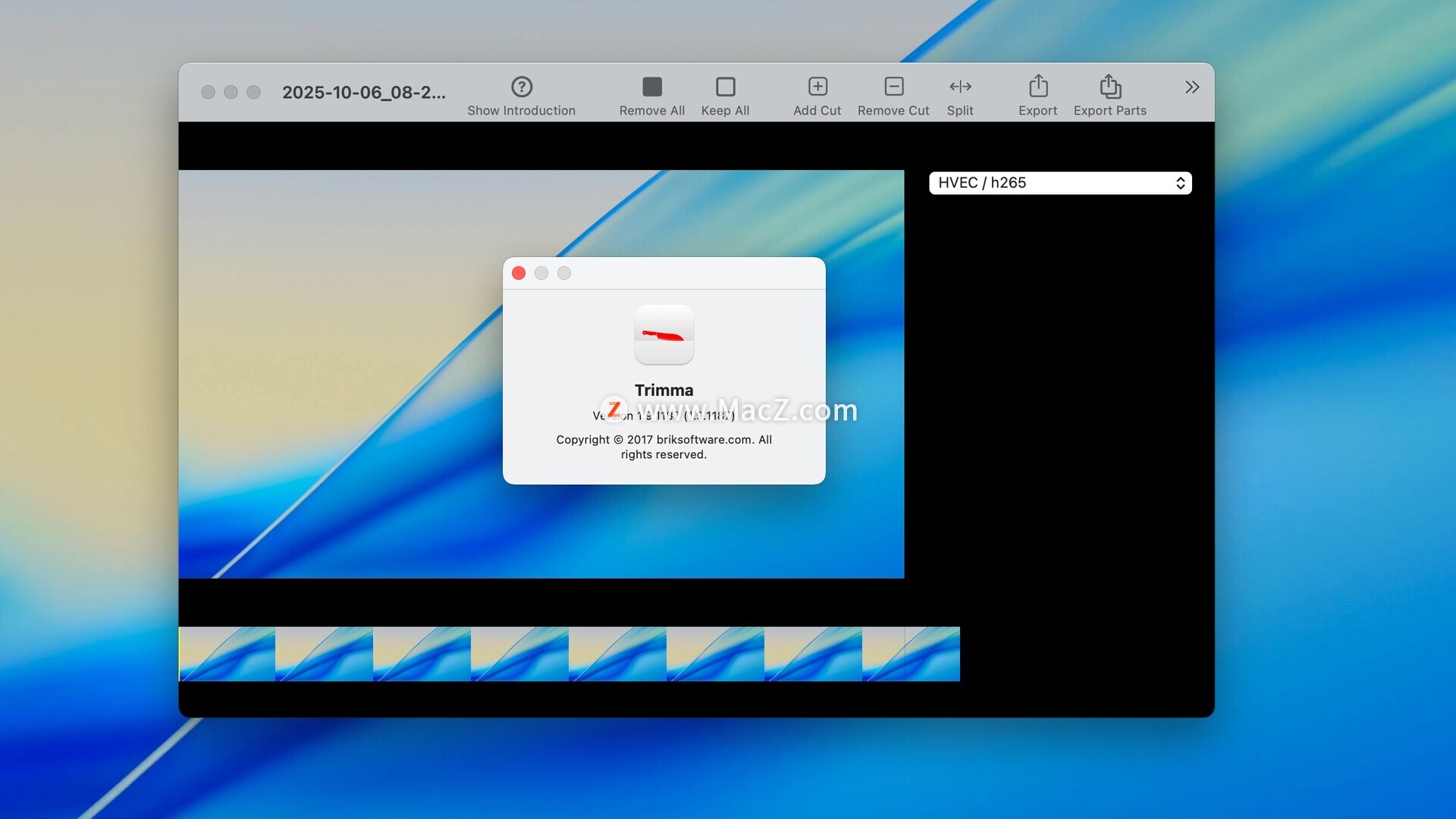The width and height of the screenshot is (1456, 819).
Task: Click the codec popup stepper arrows
Action: click(1180, 183)
